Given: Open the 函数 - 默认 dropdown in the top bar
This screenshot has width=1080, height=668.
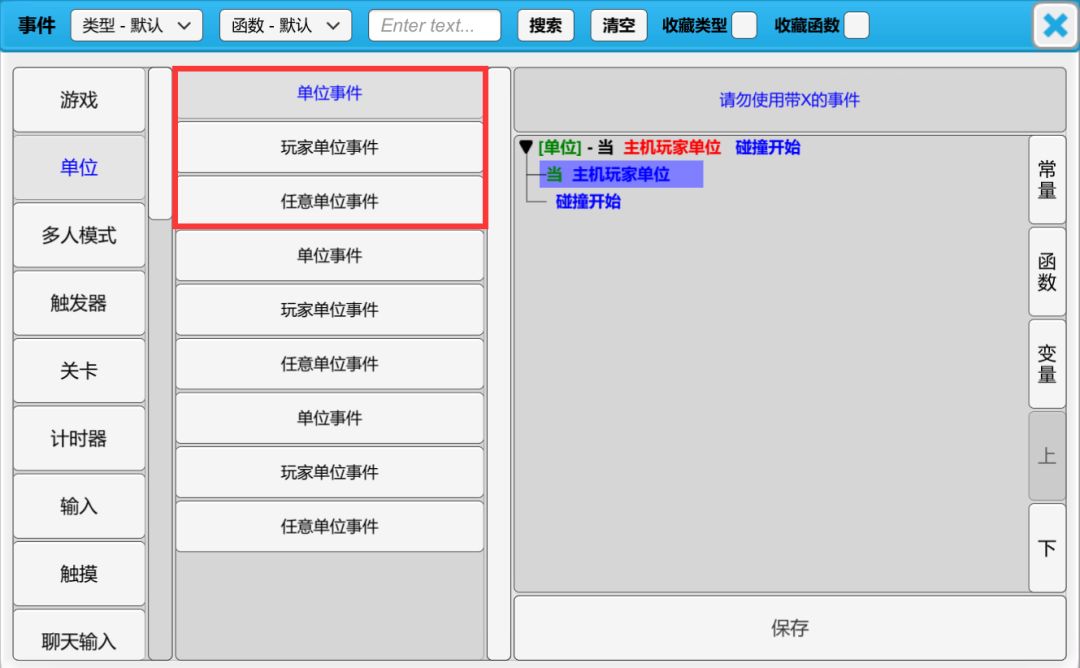Looking at the screenshot, I should (x=285, y=26).
